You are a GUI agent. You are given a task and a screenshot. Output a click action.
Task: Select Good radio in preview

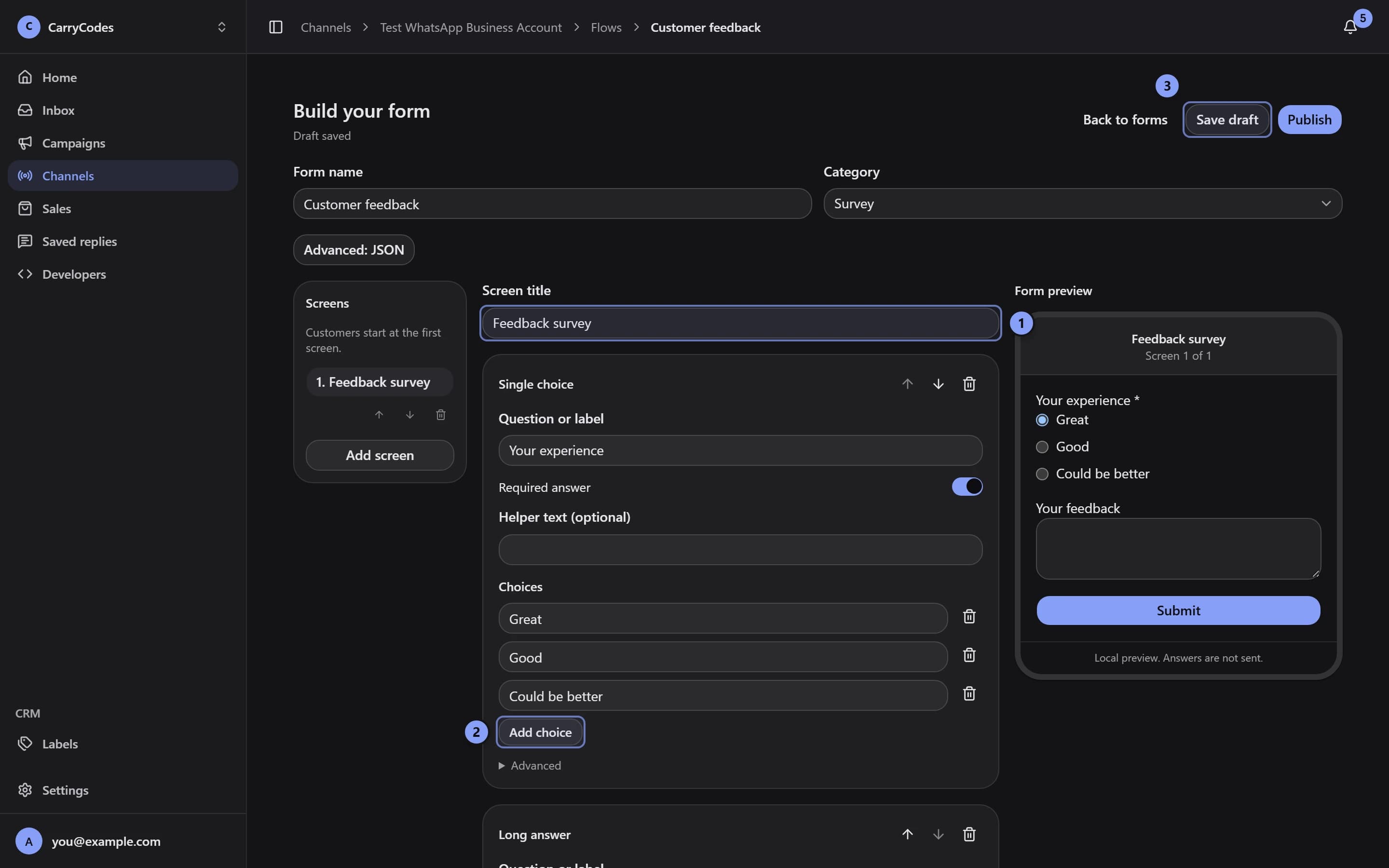tap(1042, 447)
